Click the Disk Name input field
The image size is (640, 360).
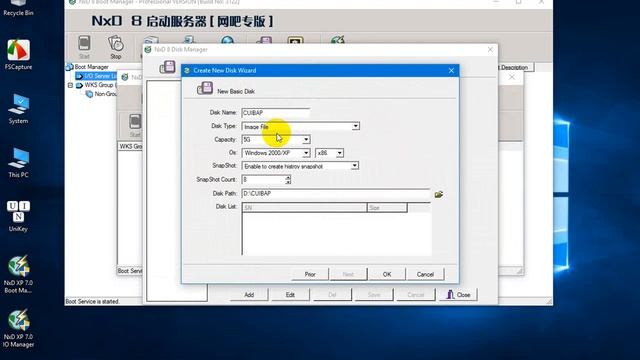pyautogui.click(x=275, y=113)
